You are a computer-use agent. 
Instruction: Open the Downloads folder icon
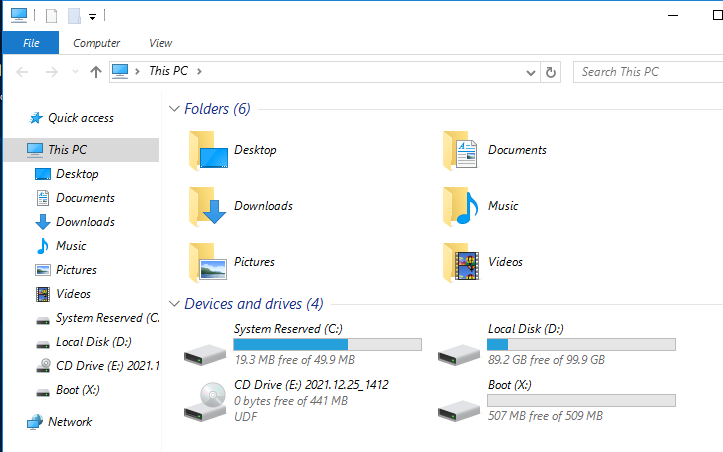pos(209,207)
